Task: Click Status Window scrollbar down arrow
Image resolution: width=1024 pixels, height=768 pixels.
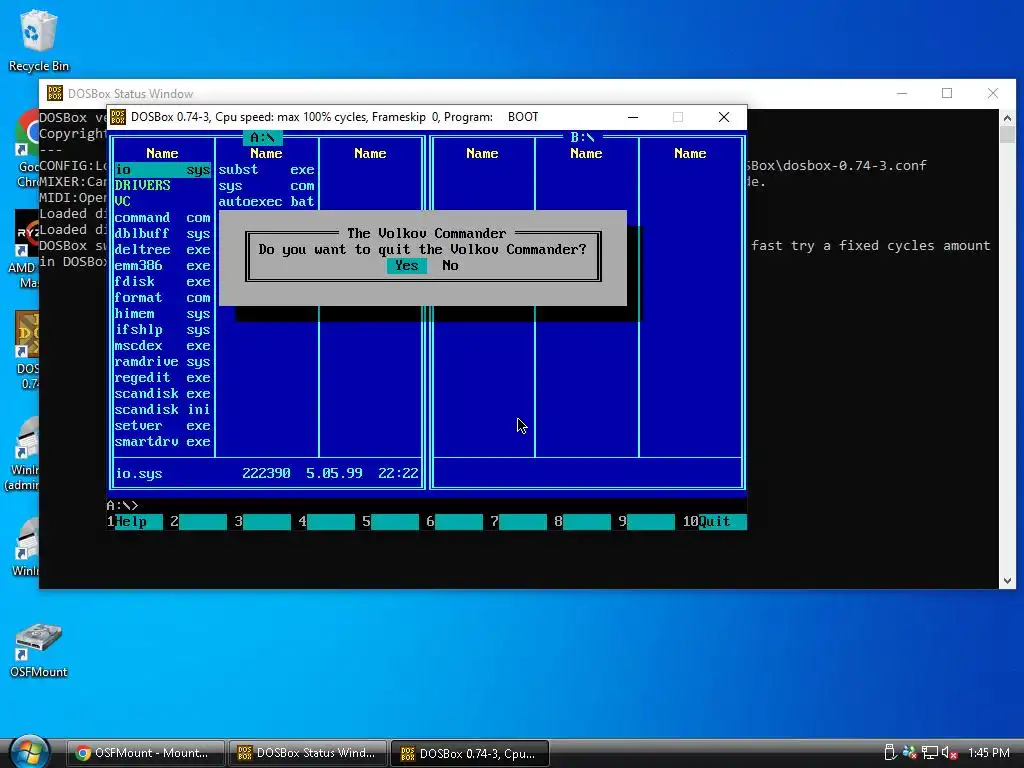Action: pos(1007,581)
